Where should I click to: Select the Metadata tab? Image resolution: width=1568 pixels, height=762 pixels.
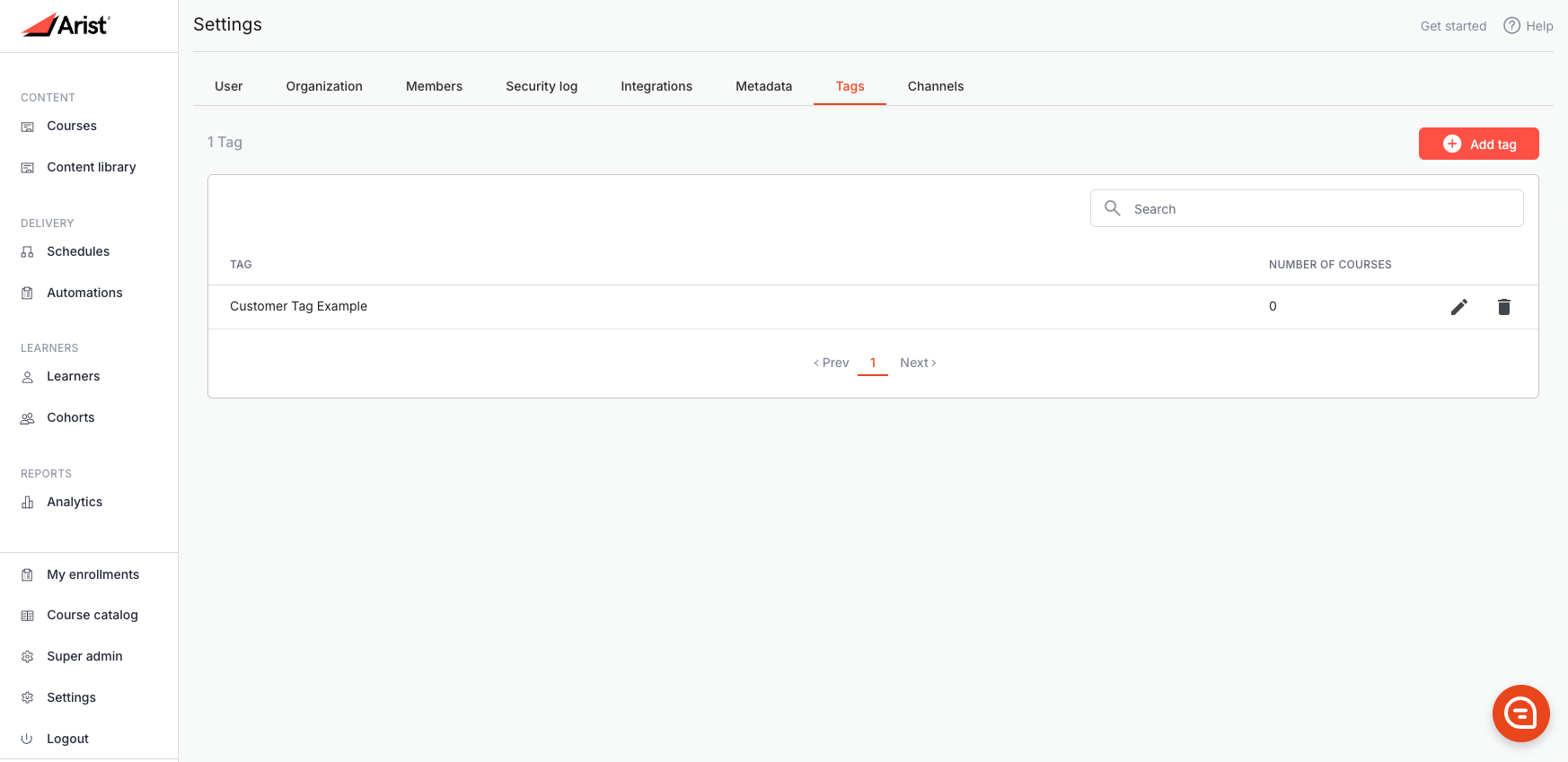point(764,86)
